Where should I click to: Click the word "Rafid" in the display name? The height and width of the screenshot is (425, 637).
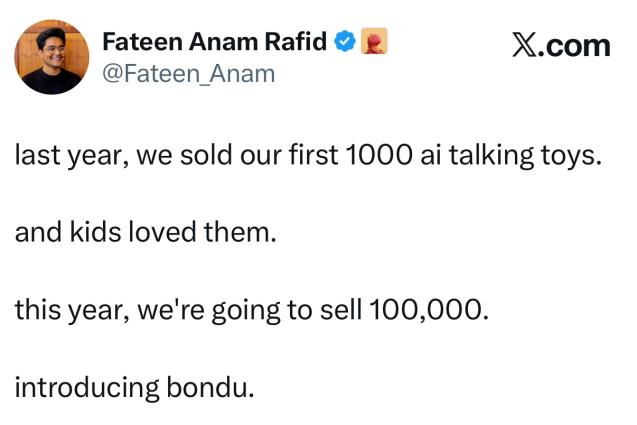click(x=299, y=42)
